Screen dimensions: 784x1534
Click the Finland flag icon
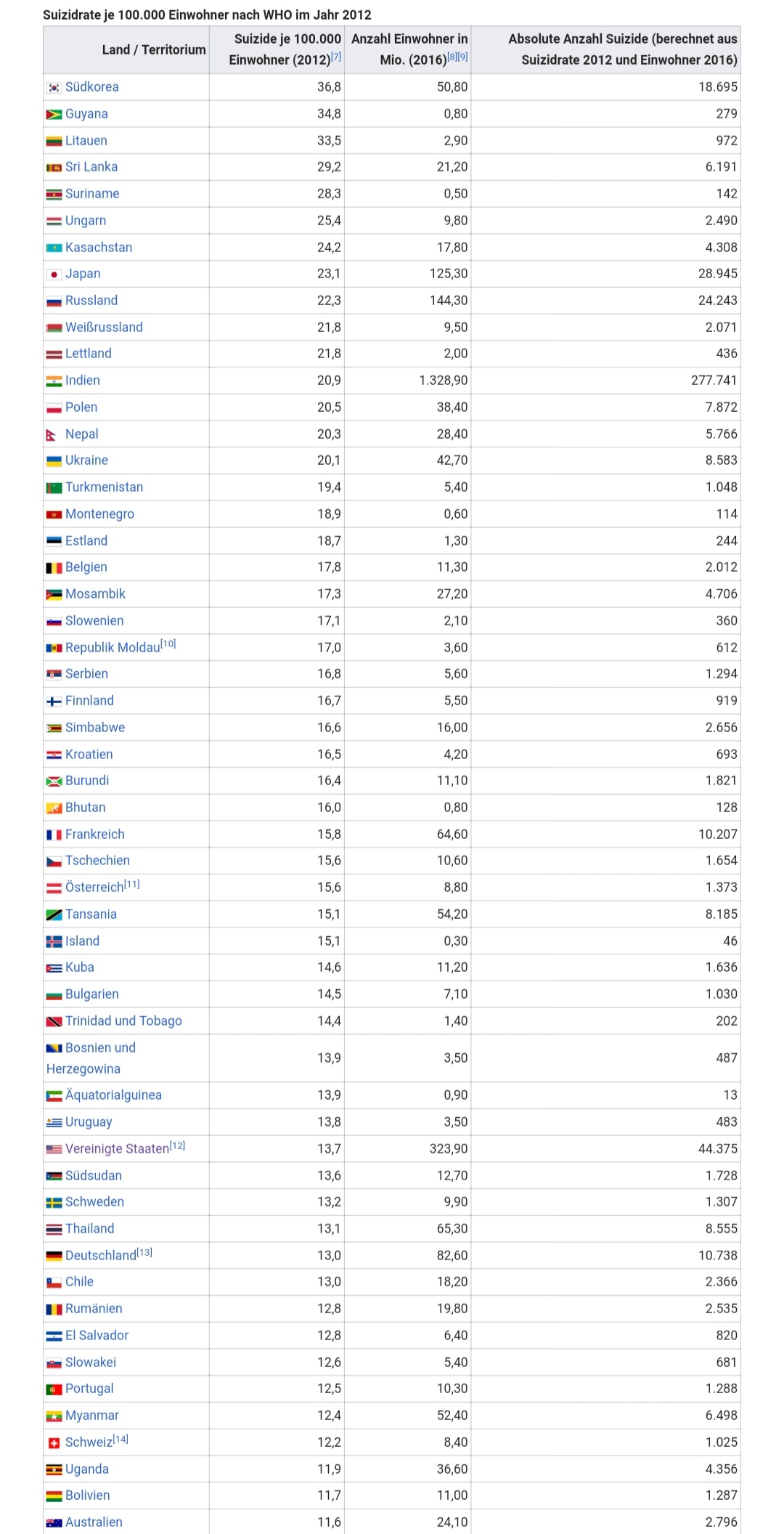pos(54,702)
